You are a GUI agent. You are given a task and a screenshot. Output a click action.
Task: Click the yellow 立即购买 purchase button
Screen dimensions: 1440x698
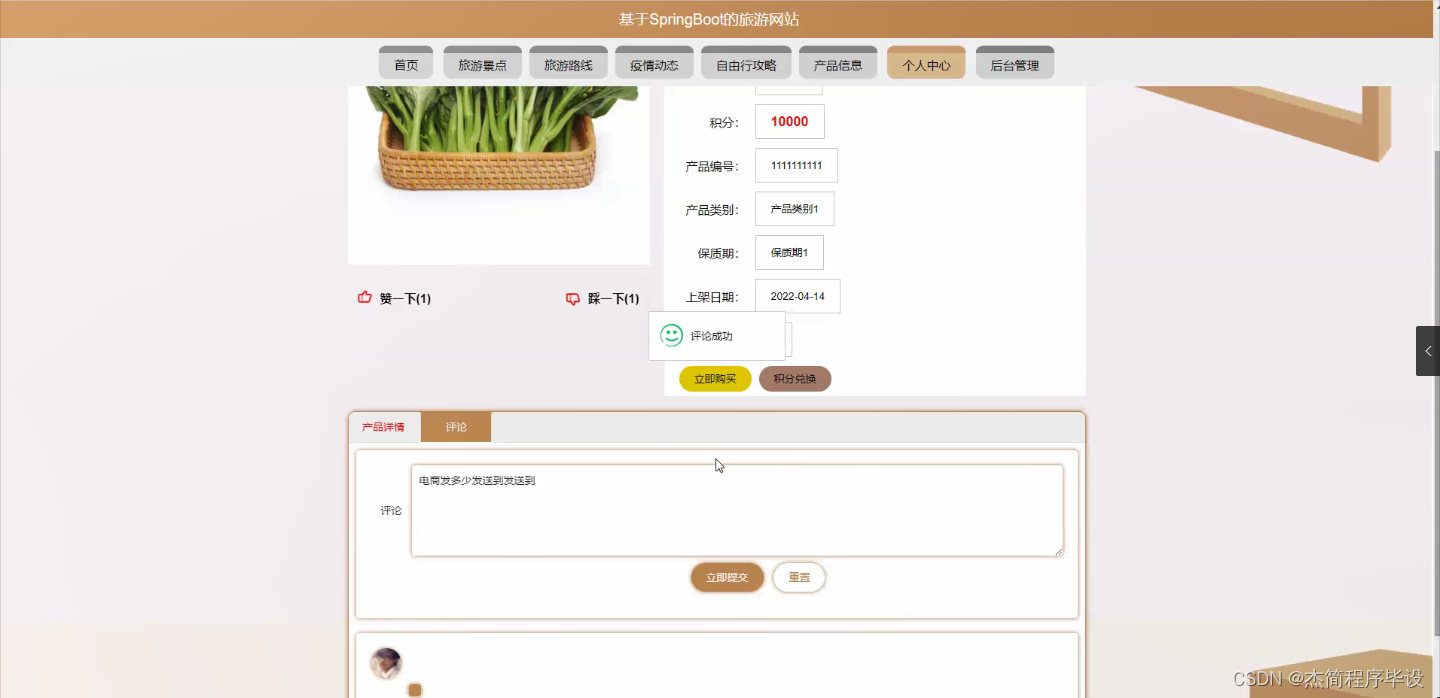tap(715, 378)
